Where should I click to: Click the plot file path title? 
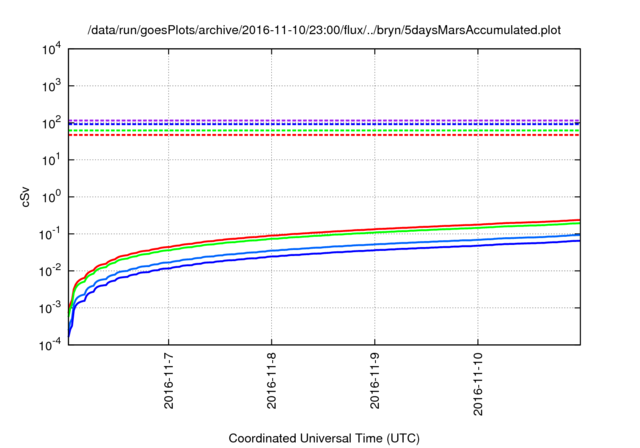tap(324, 30)
